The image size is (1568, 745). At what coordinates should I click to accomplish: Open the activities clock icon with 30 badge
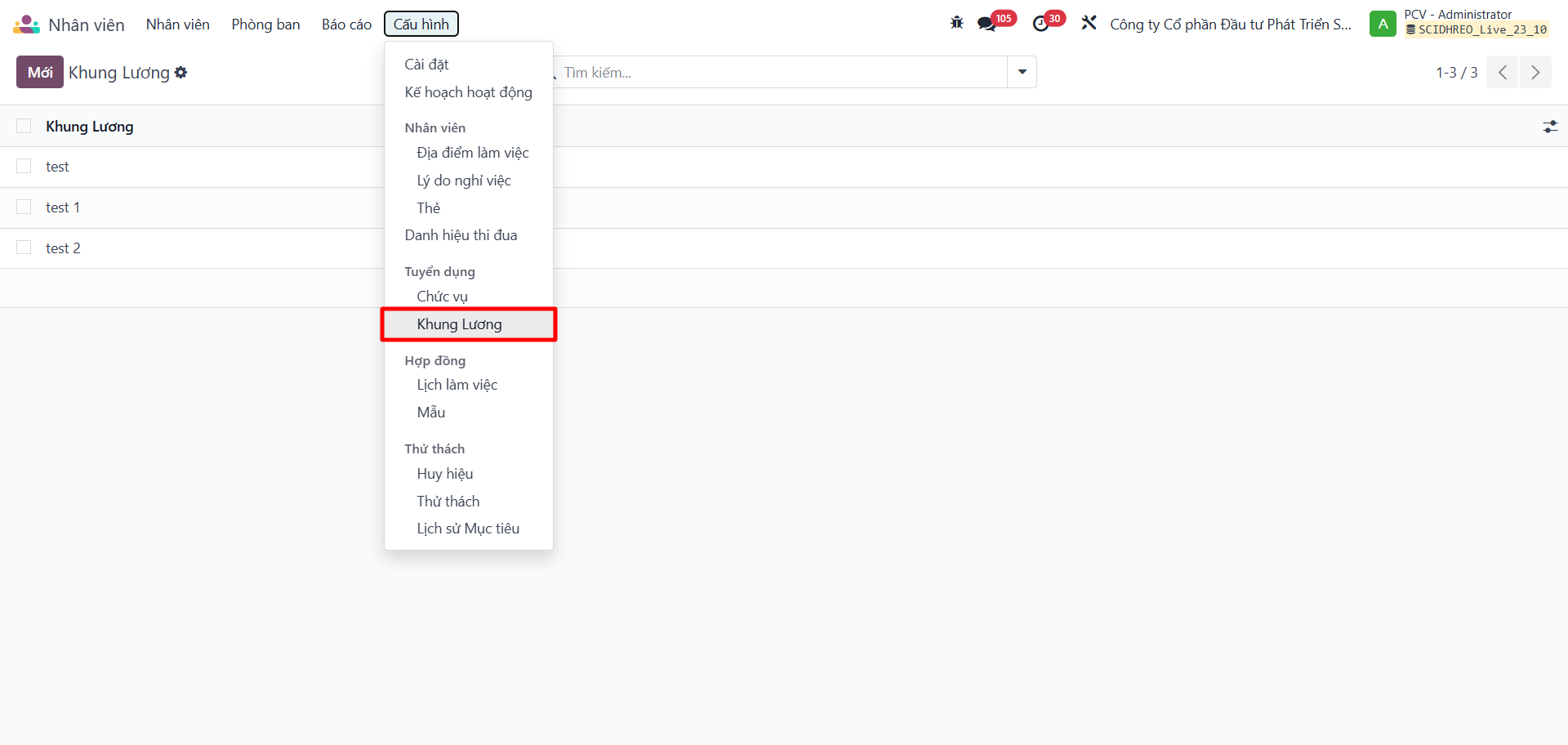coord(1041,24)
